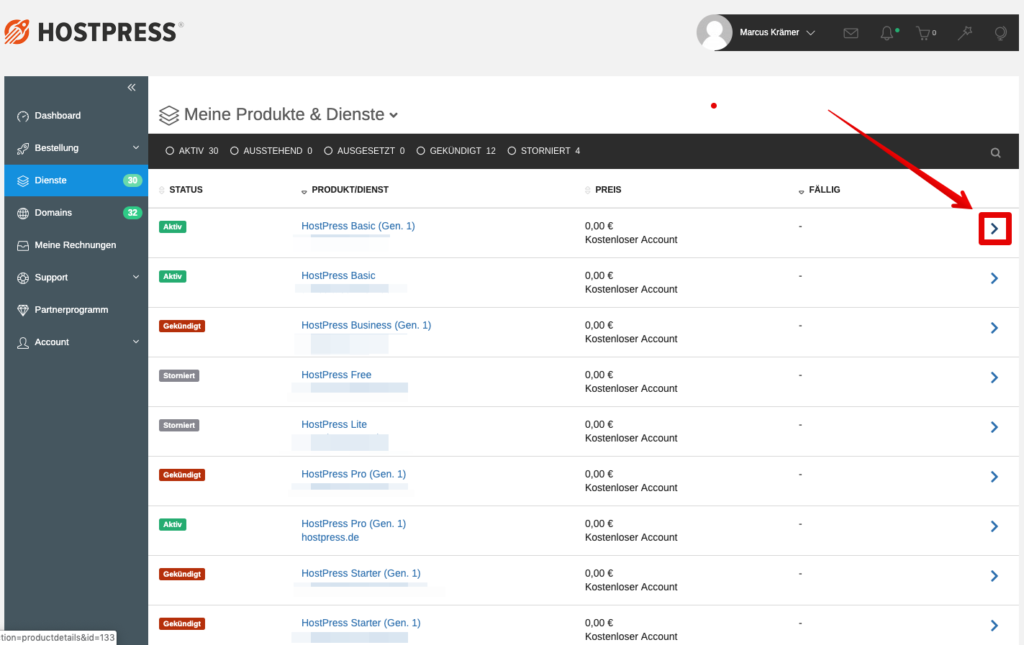This screenshot has width=1024, height=645.
Task: Open the shopping cart icon
Action: [x=924, y=33]
